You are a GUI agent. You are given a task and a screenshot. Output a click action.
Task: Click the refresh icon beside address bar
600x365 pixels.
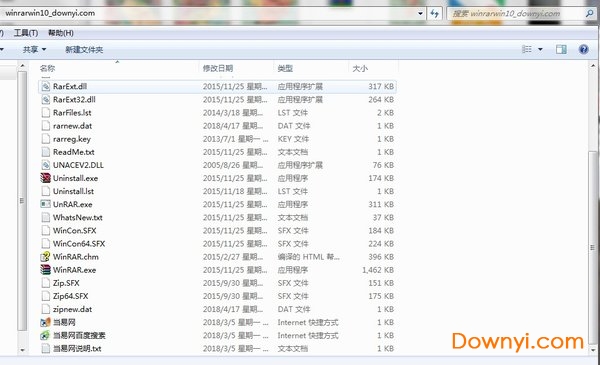click(434, 13)
